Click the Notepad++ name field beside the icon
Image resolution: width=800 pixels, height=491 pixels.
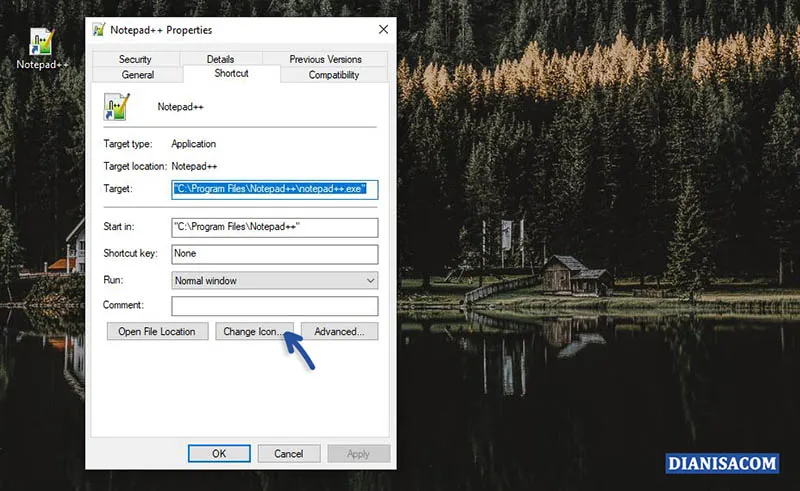click(181, 107)
